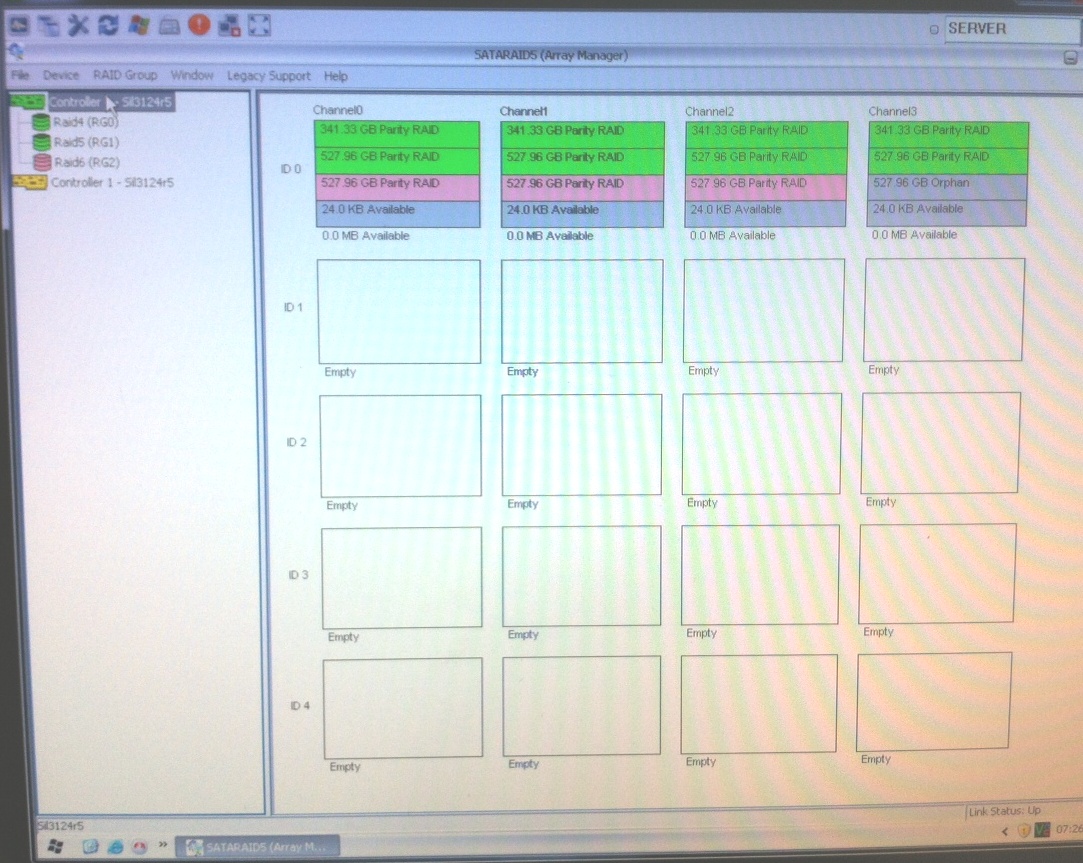1083x863 pixels.
Task: Open the Help menu
Action: (336, 76)
